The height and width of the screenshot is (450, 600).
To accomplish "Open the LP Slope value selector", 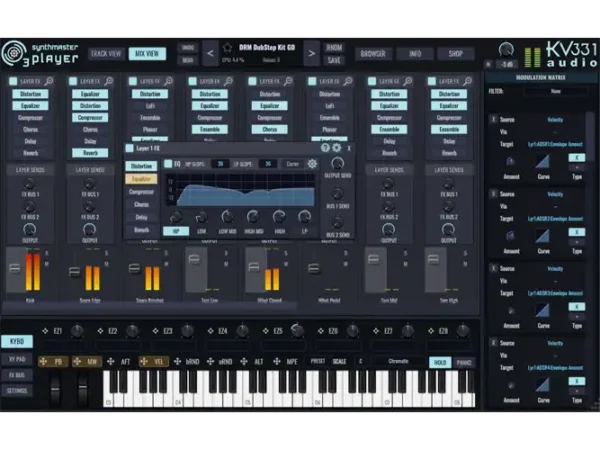I will pyautogui.click(x=268, y=164).
